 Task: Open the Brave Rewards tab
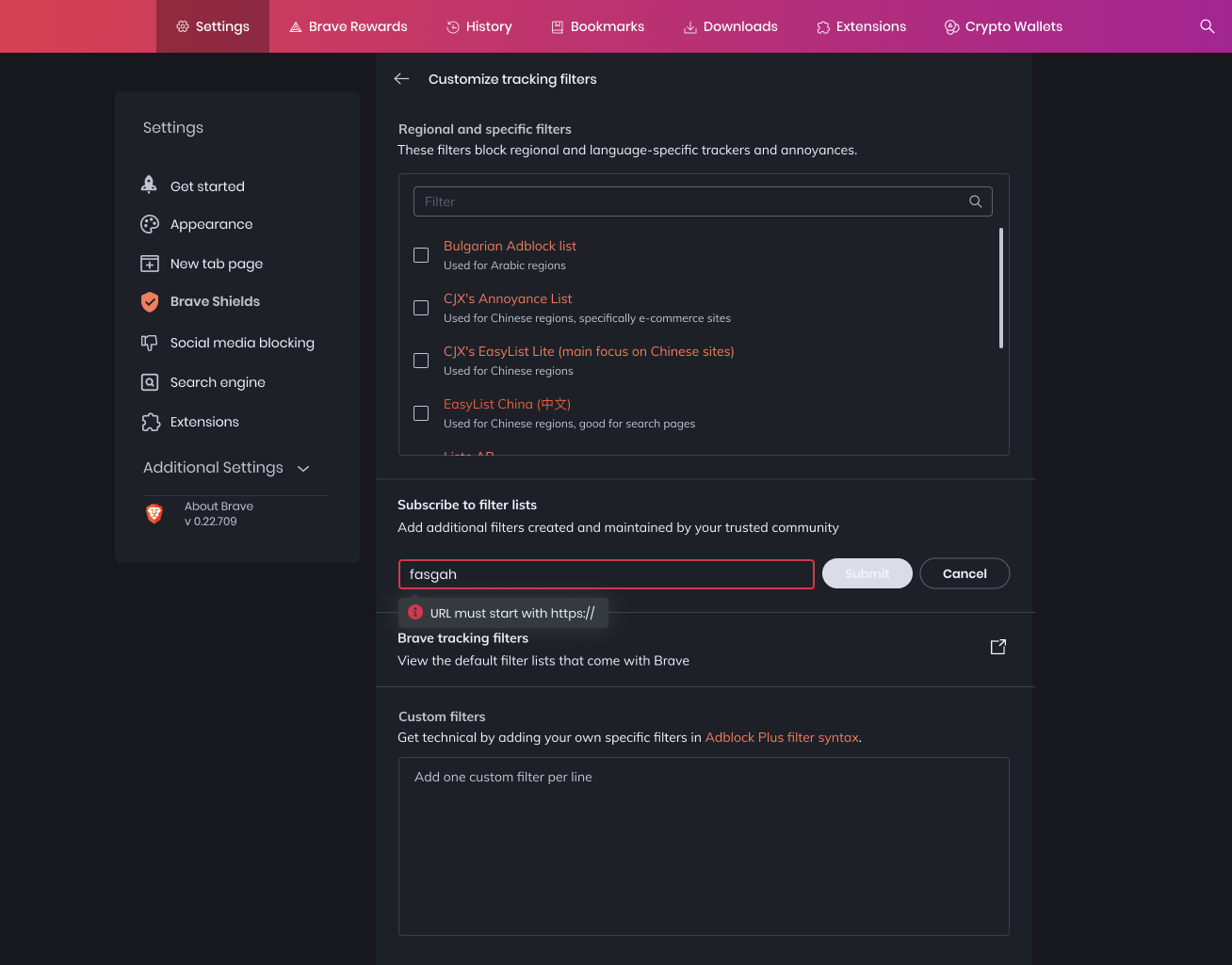click(349, 26)
